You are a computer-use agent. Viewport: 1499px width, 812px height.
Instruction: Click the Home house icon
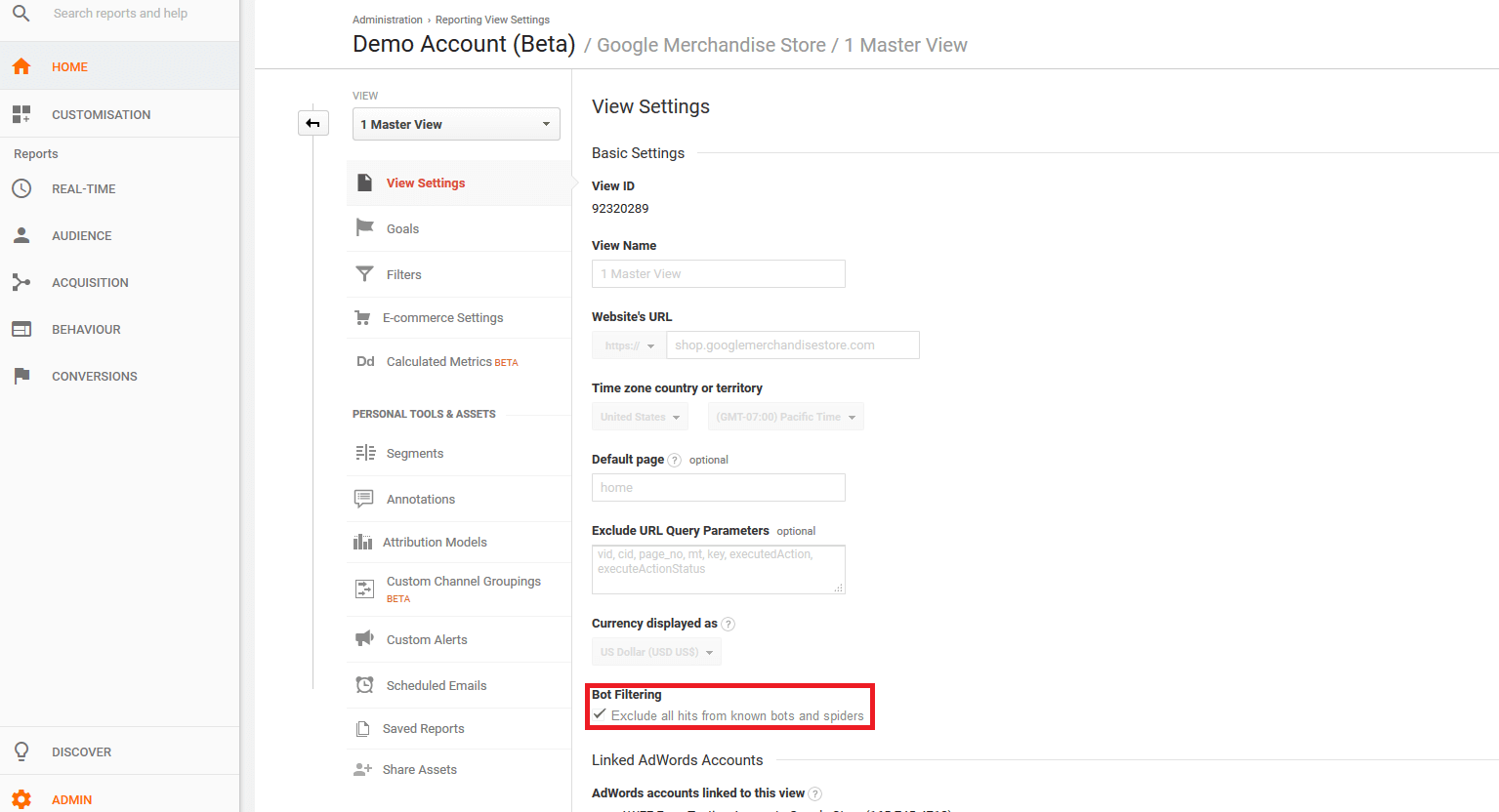point(21,66)
